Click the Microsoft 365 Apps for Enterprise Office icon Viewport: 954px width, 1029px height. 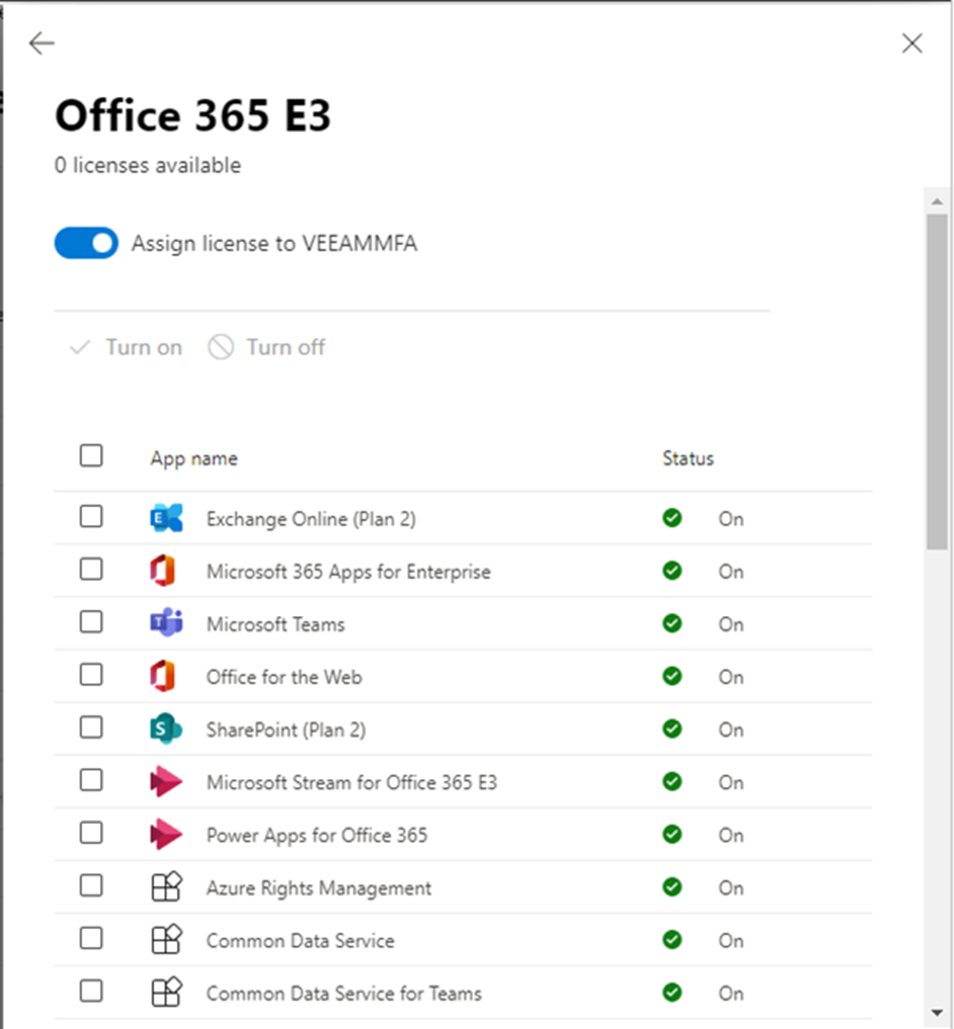(163, 571)
